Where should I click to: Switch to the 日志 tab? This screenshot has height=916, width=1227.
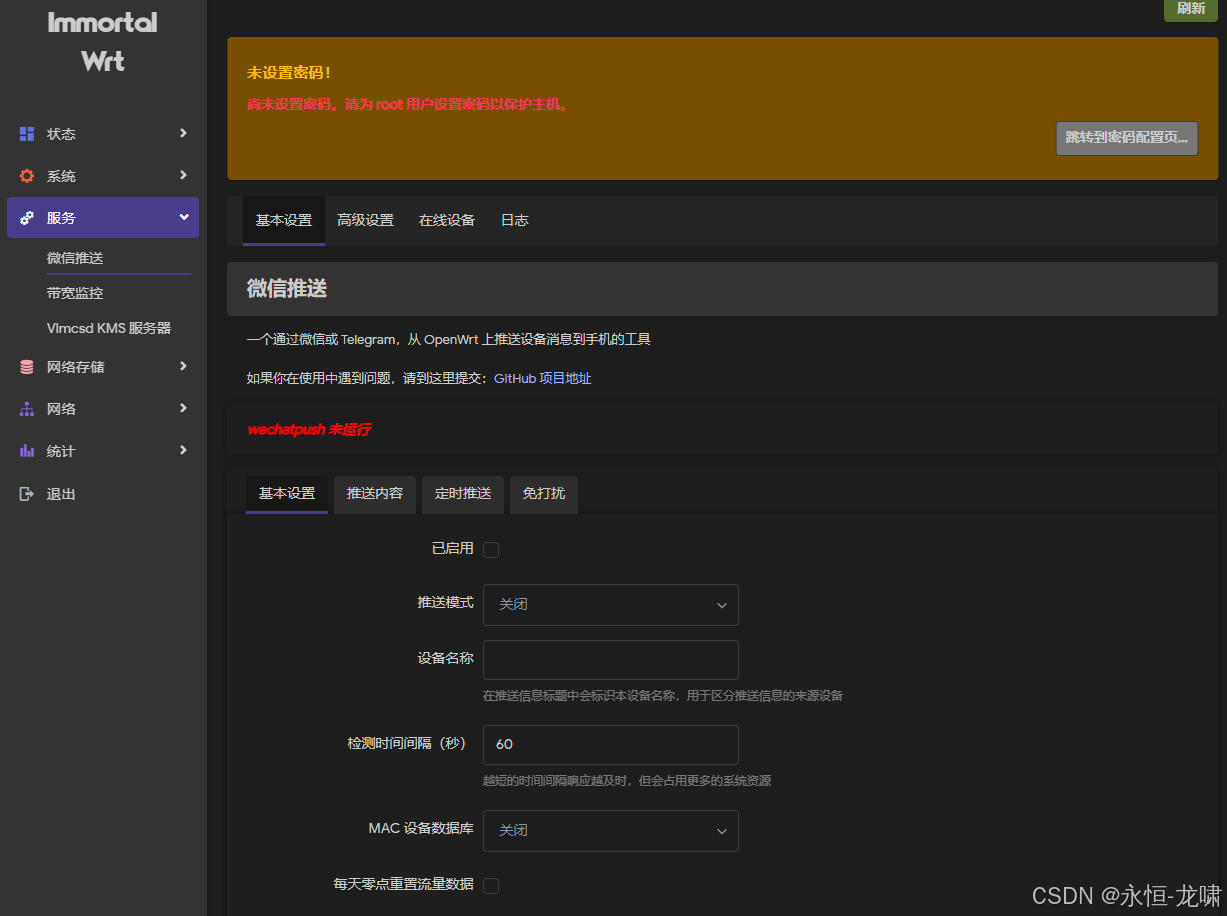514,220
